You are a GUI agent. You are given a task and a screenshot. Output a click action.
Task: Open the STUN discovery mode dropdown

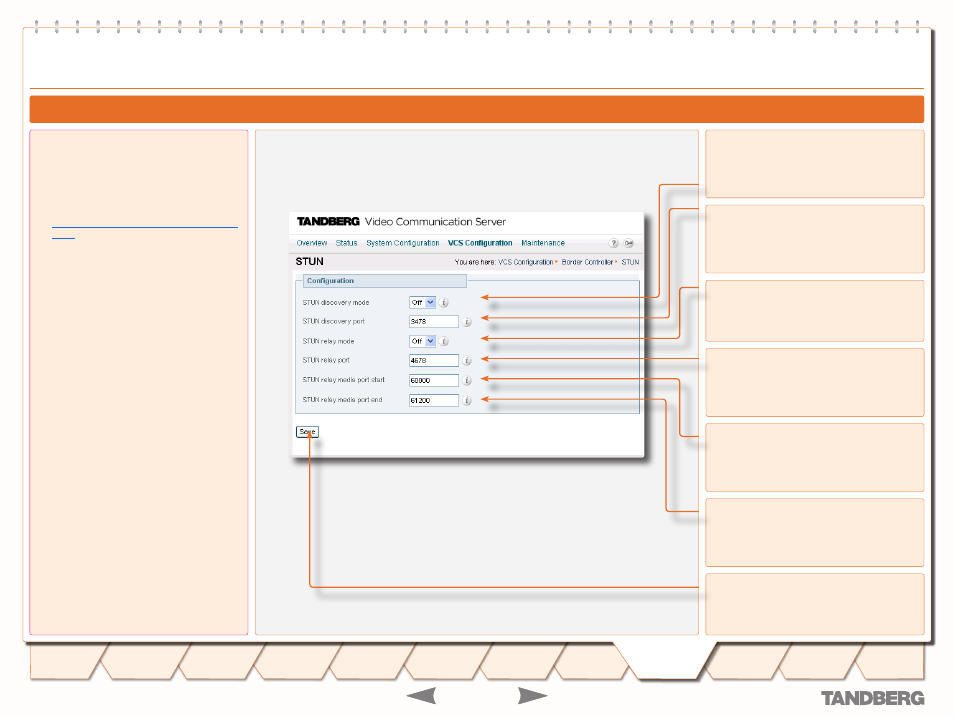[x=422, y=303]
